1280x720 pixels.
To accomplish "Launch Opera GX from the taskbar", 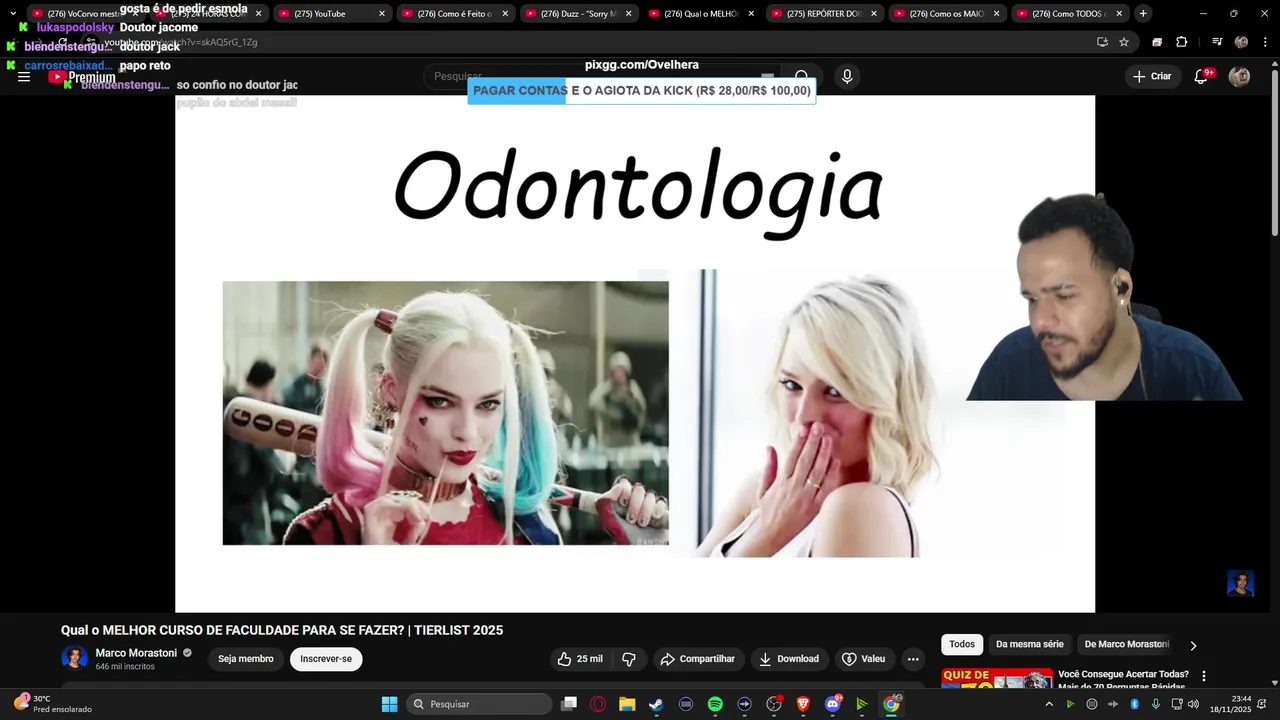I will click(x=598, y=704).
